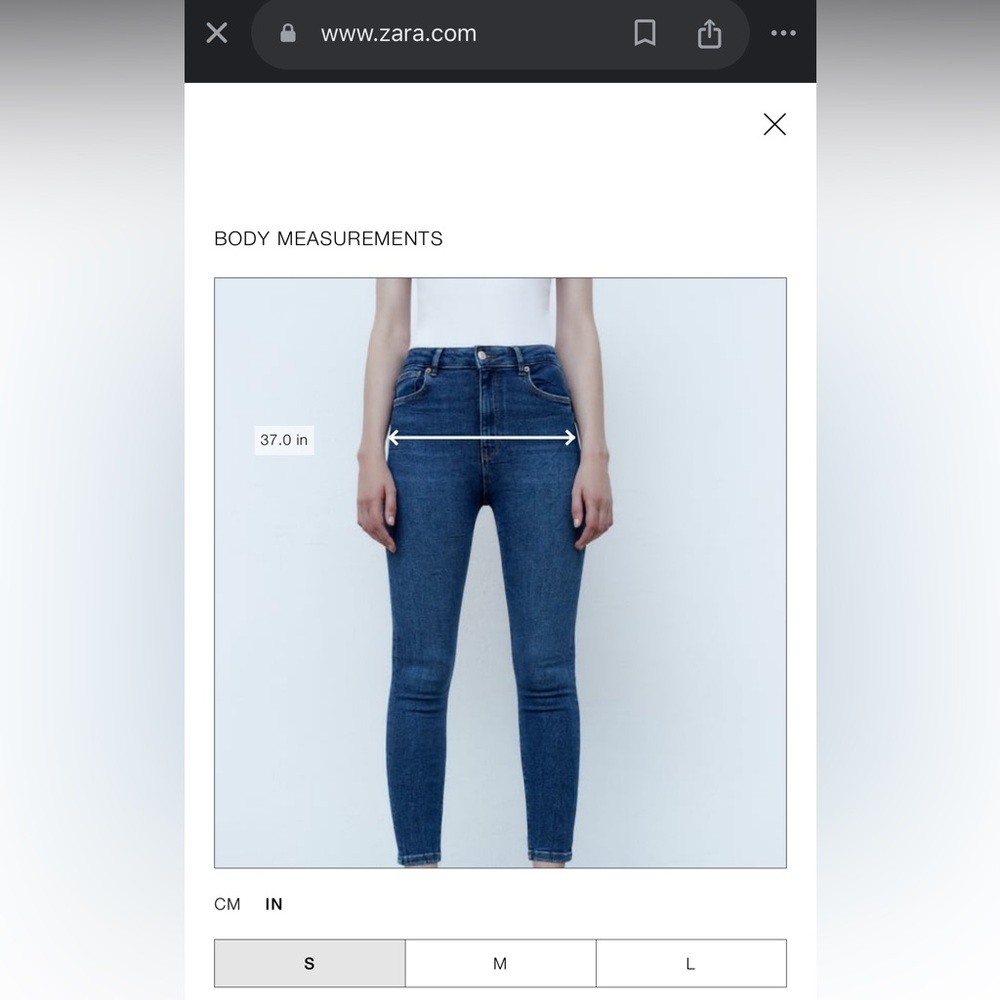Select size S tab
This screenshot has width=1000, height=1000.
[309, 963]
